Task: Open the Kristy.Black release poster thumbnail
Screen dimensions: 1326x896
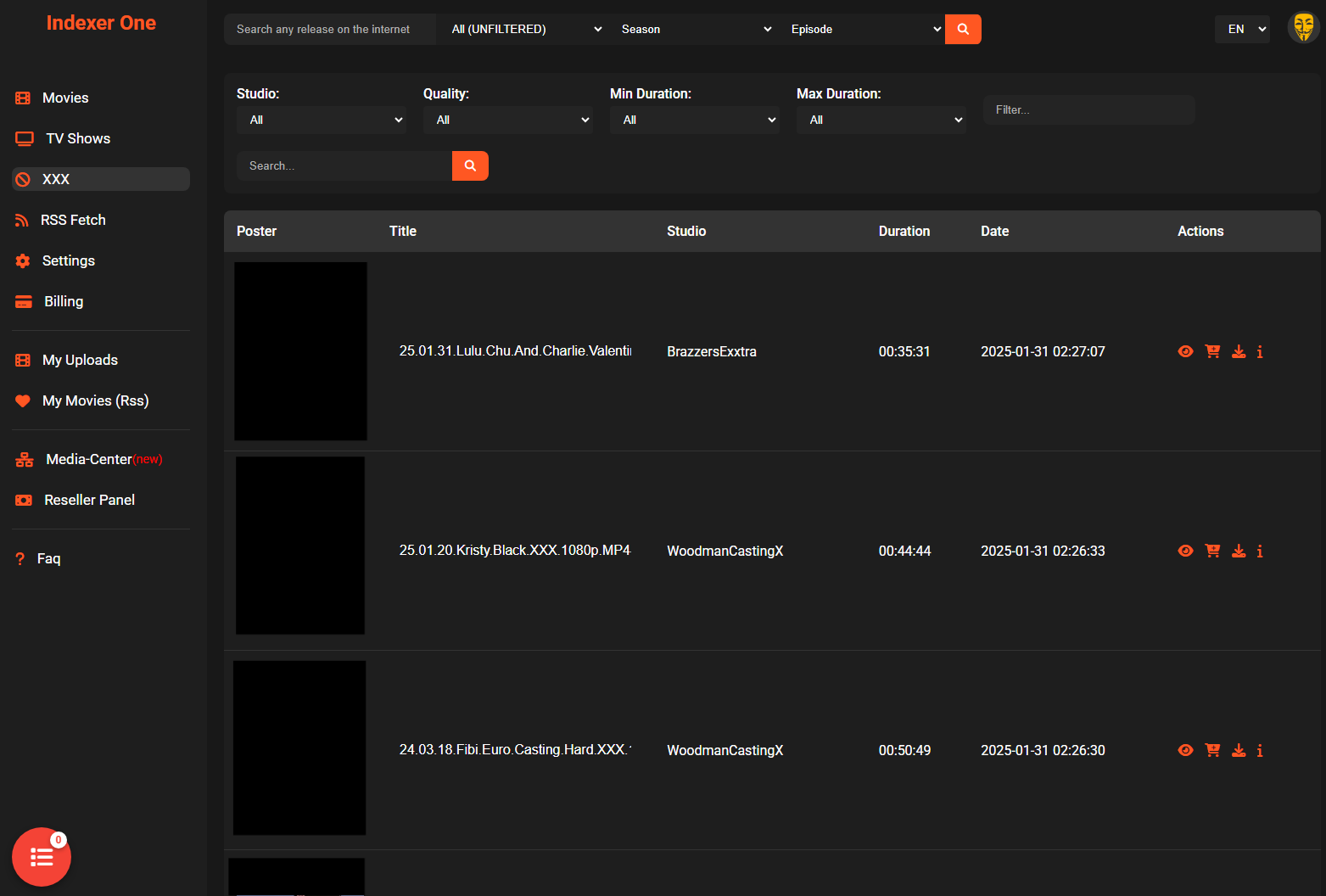Action: coord(300,546)
